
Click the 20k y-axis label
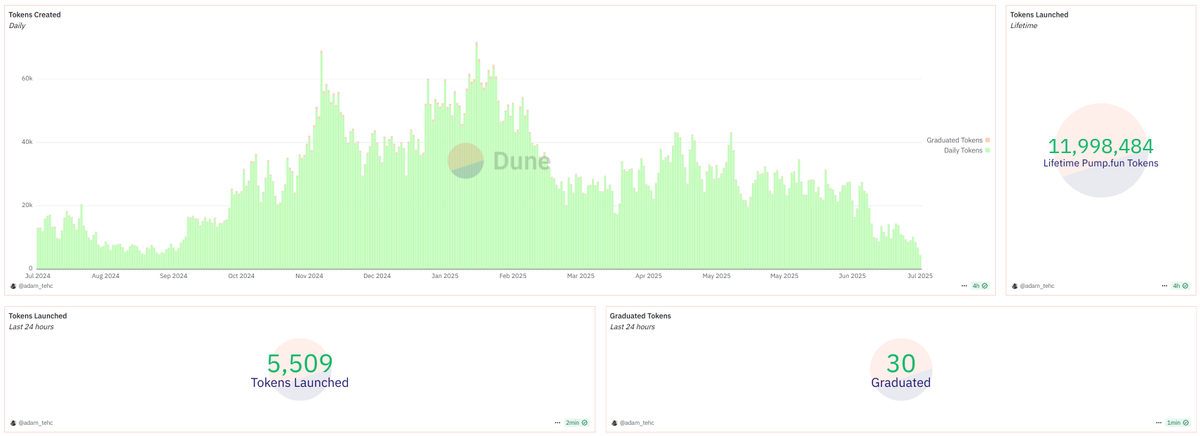tap(27, 205)
